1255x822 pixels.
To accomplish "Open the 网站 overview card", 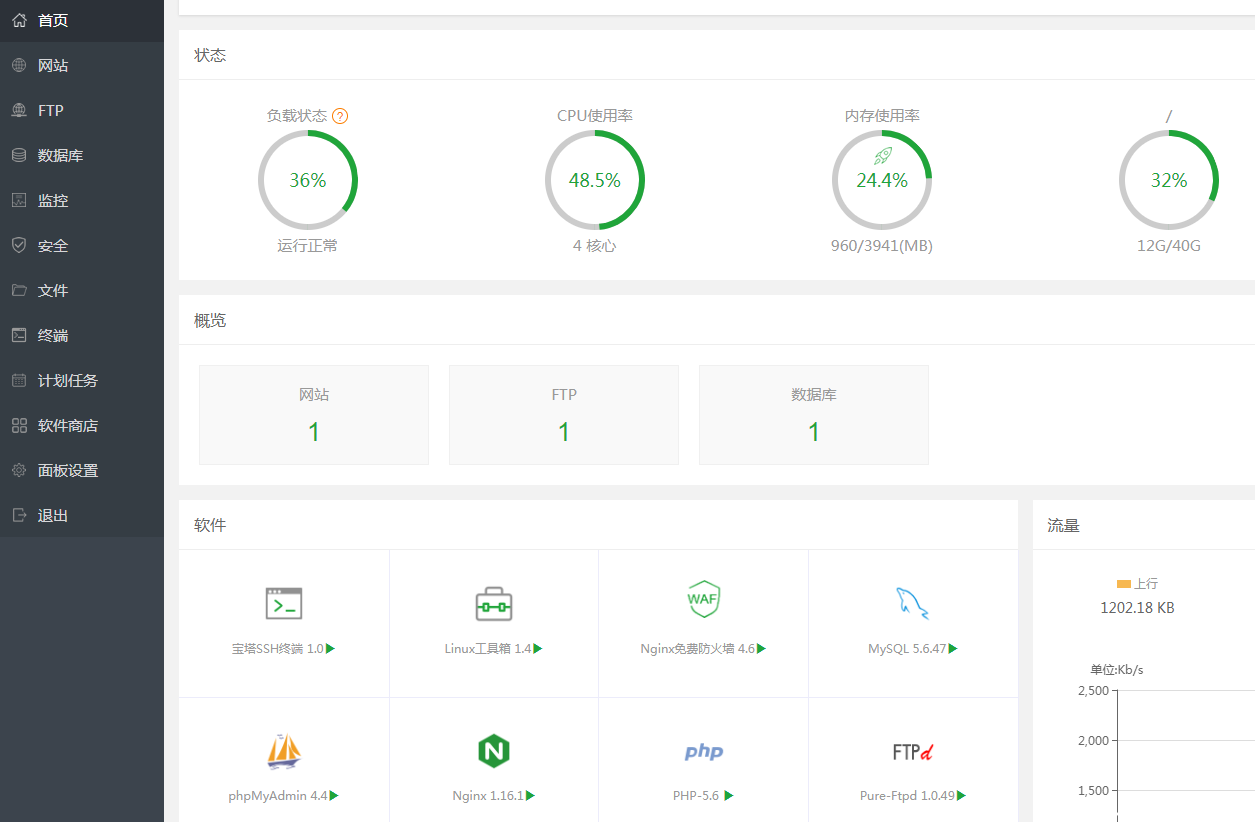I will coord(314,415).
